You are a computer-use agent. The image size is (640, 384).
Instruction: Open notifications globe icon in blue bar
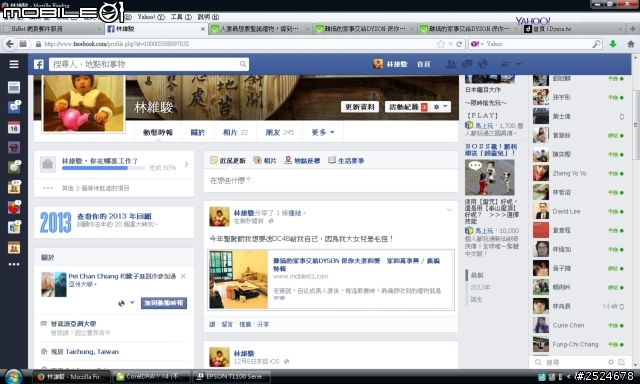(x=483, y=64)
